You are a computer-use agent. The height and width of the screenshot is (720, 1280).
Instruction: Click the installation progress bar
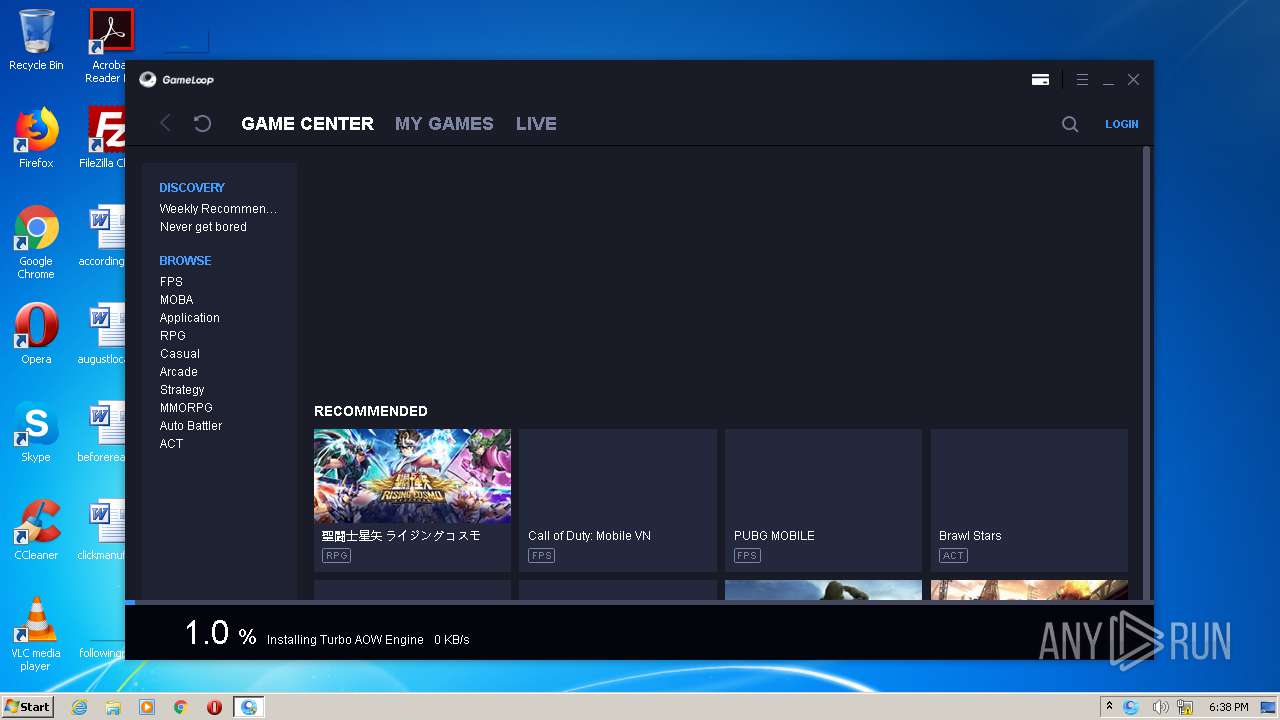coord(639,602)
